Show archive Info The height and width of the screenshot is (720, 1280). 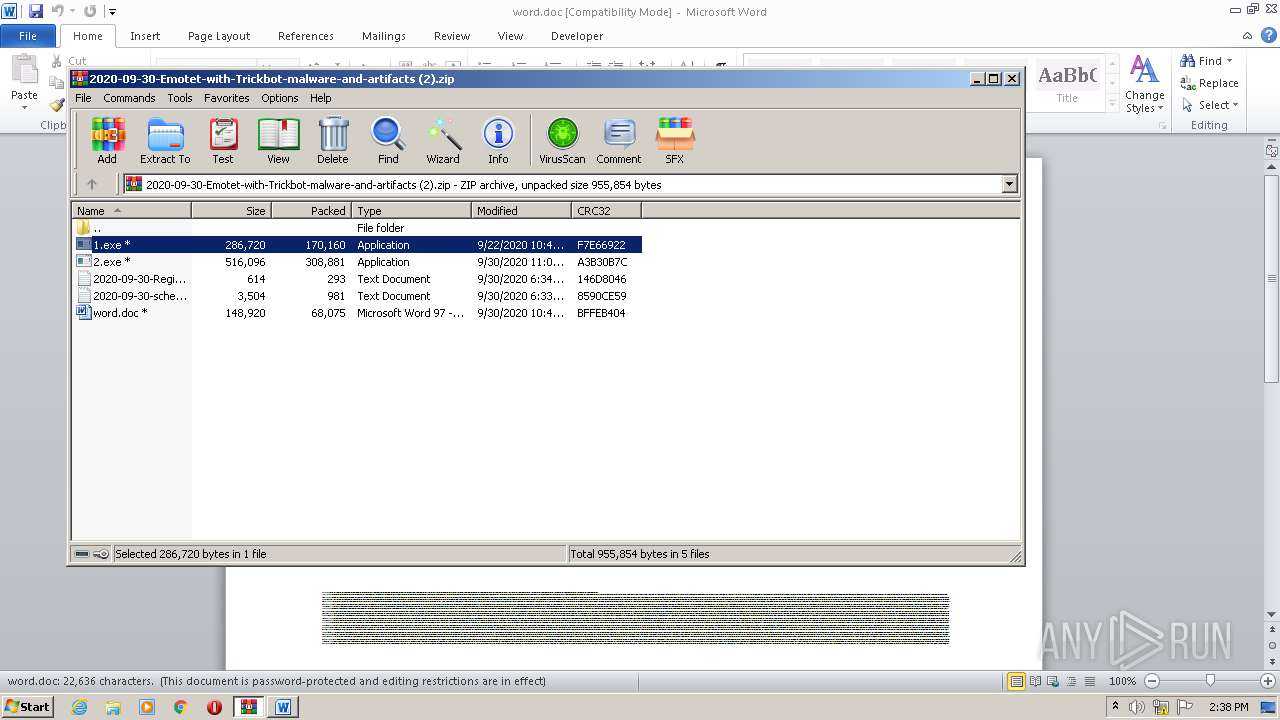click(x=498, y=140)
